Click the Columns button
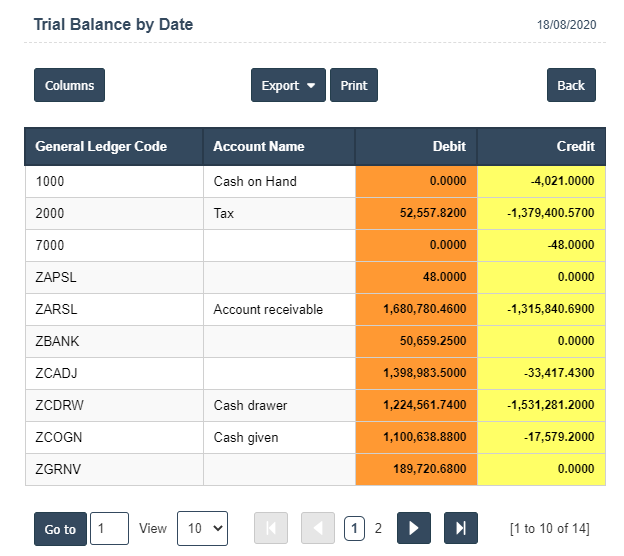 (69, 86)
